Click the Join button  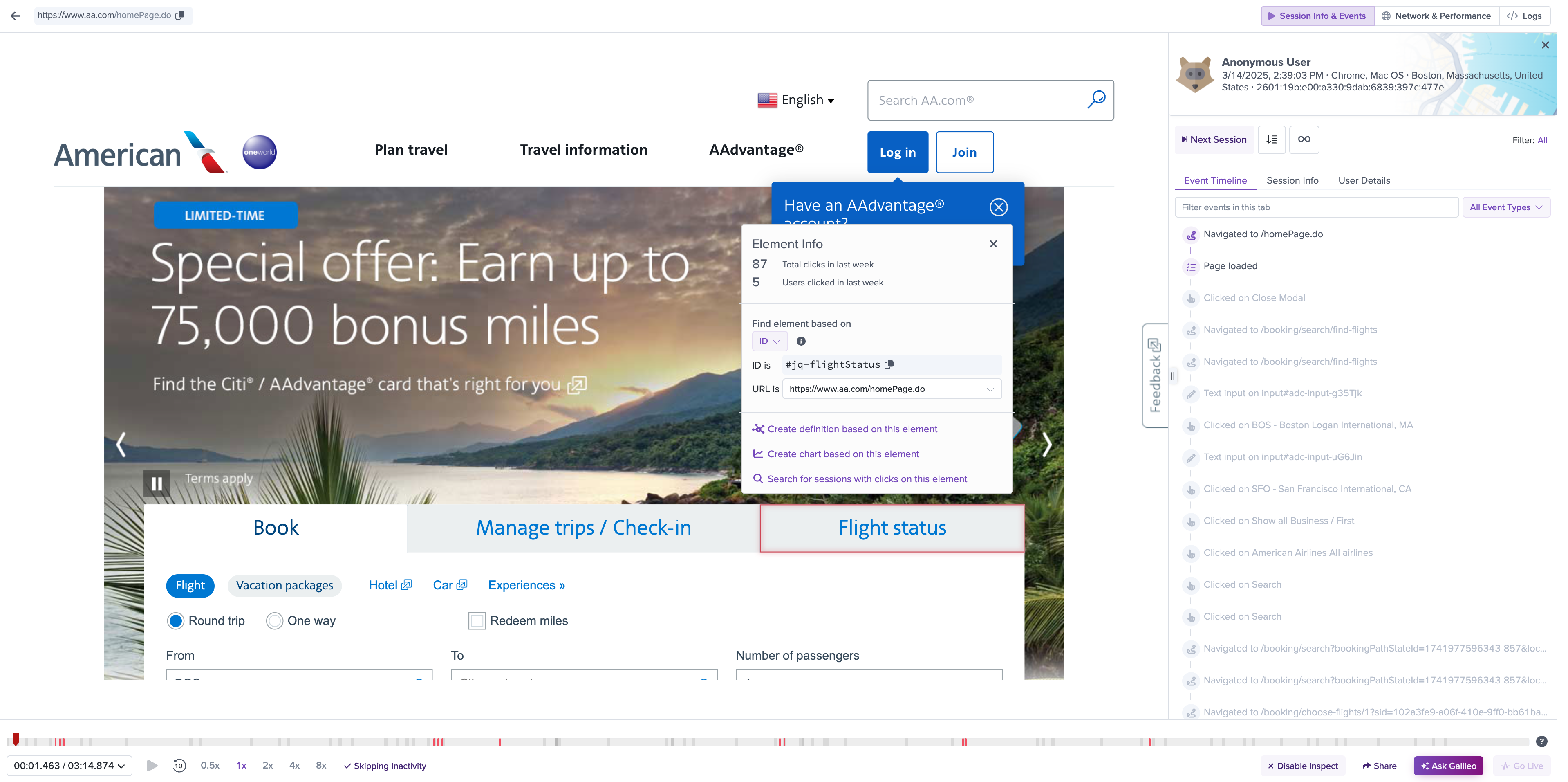point(964,152)
